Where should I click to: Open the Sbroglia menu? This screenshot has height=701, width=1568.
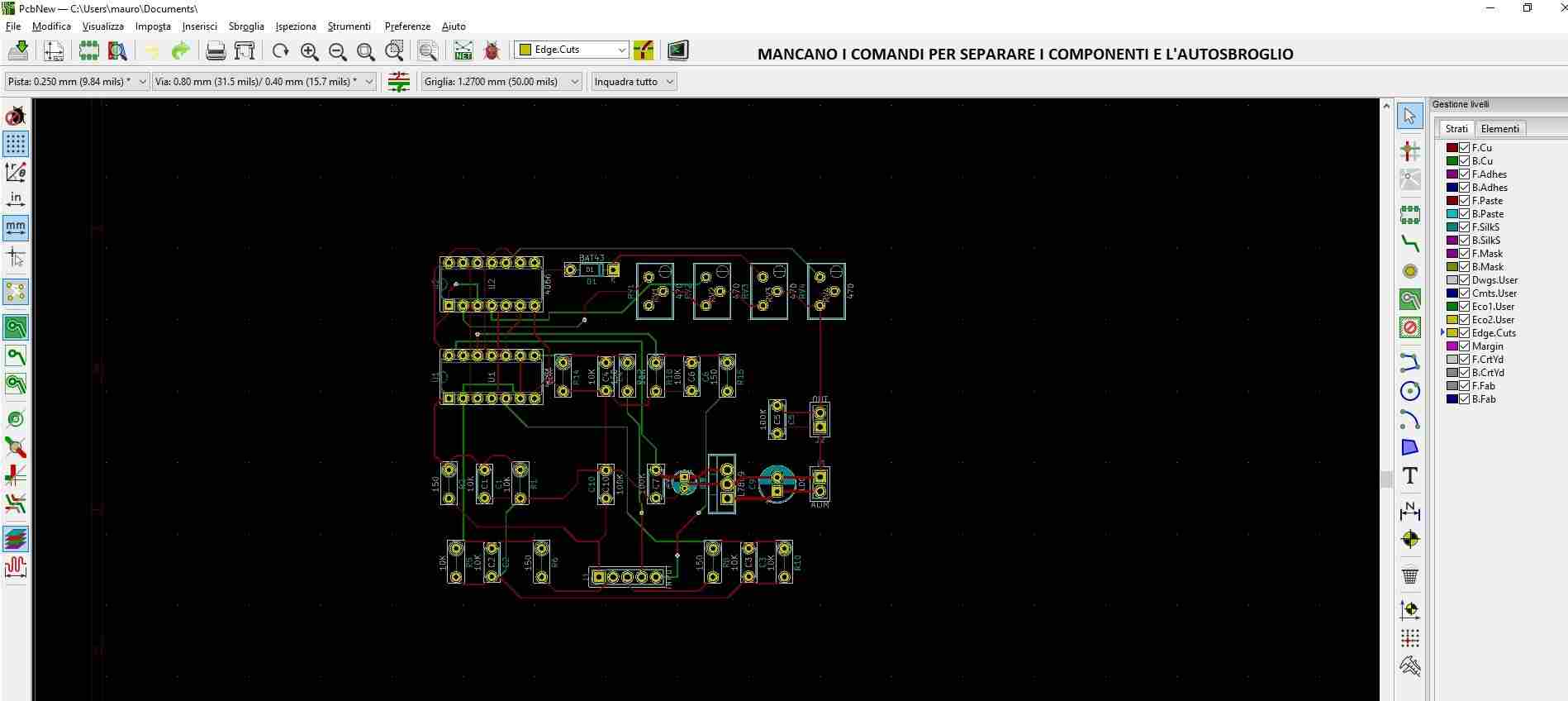coord(246,26)
